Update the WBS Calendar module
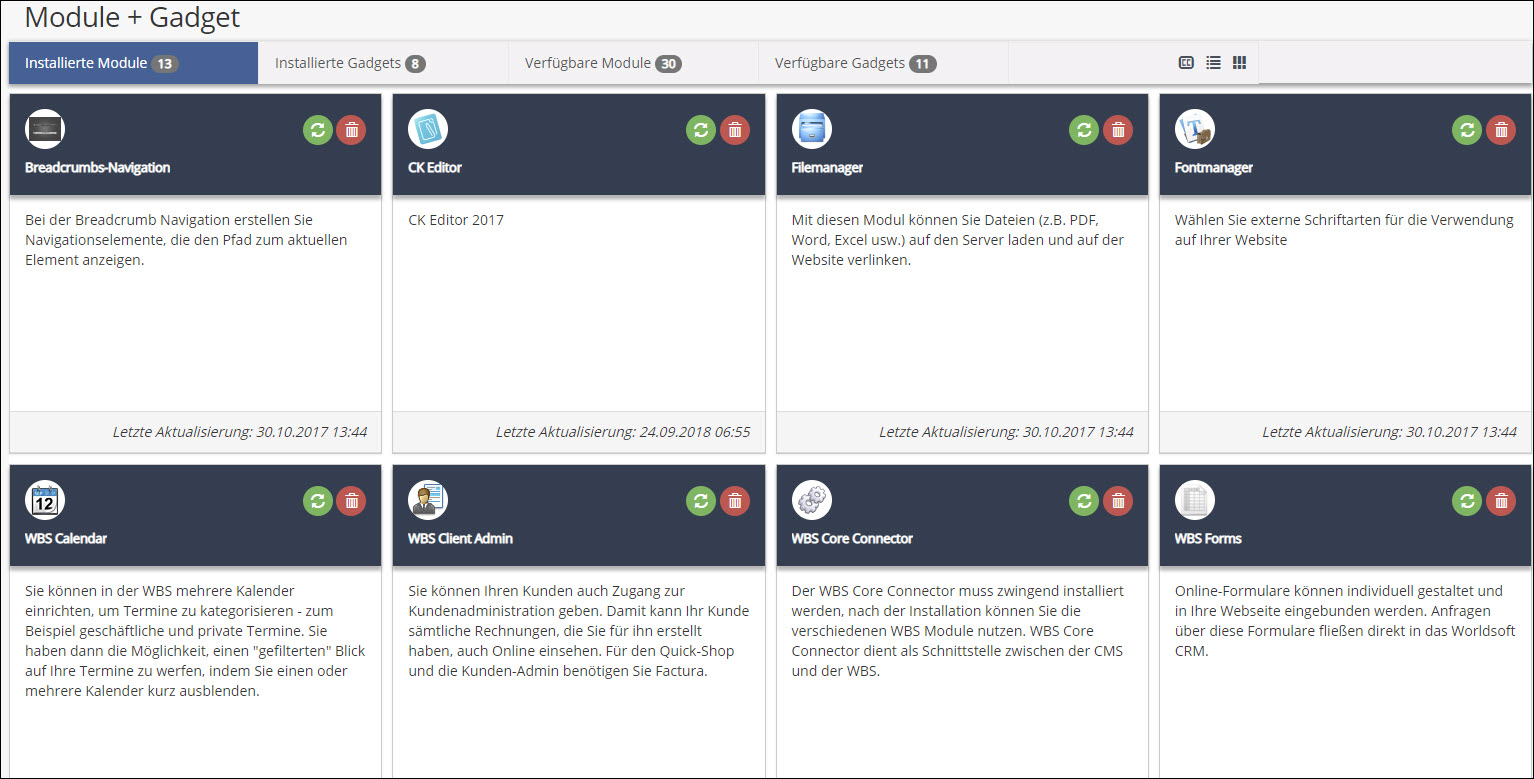Screen dimensions: 1534x779 pyautogui.click(x=318, y=501)
